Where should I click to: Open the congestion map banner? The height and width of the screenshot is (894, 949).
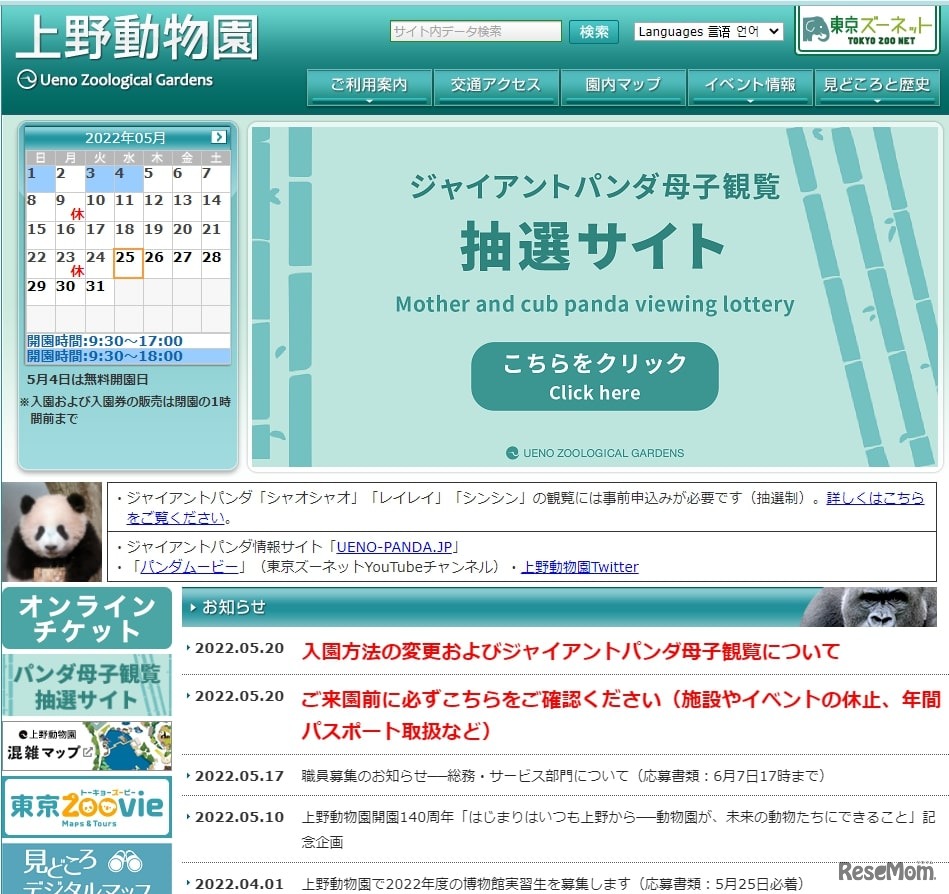click(x=87, y=746)
